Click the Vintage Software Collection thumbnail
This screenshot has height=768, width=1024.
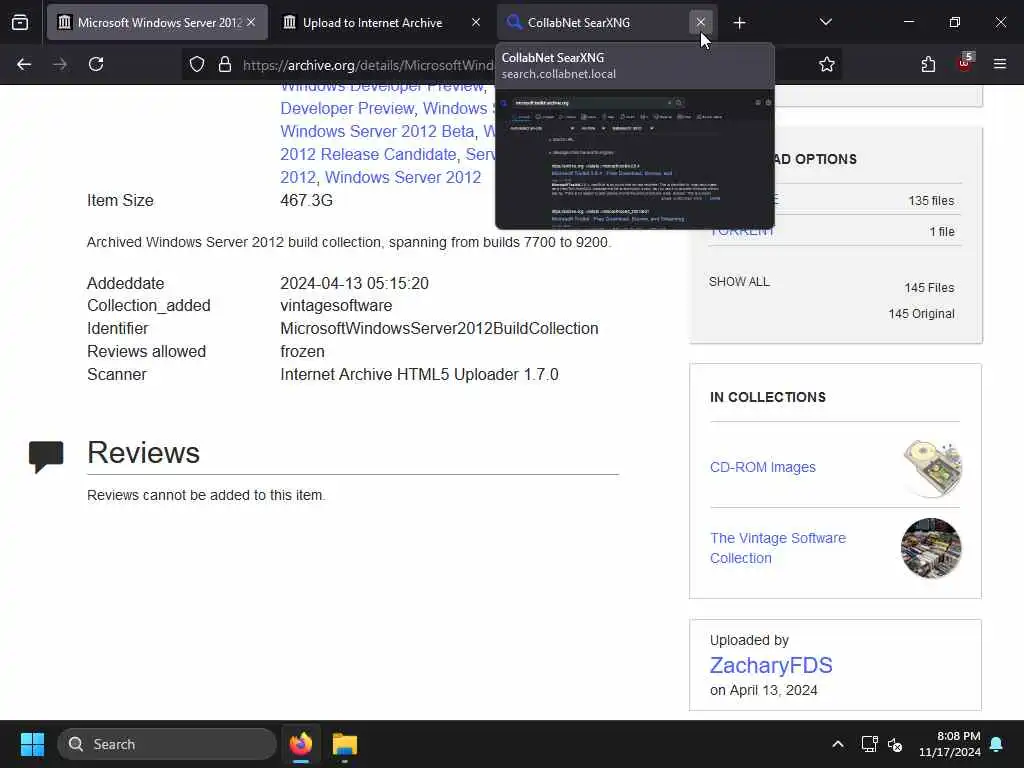click(x=931, y=548)
